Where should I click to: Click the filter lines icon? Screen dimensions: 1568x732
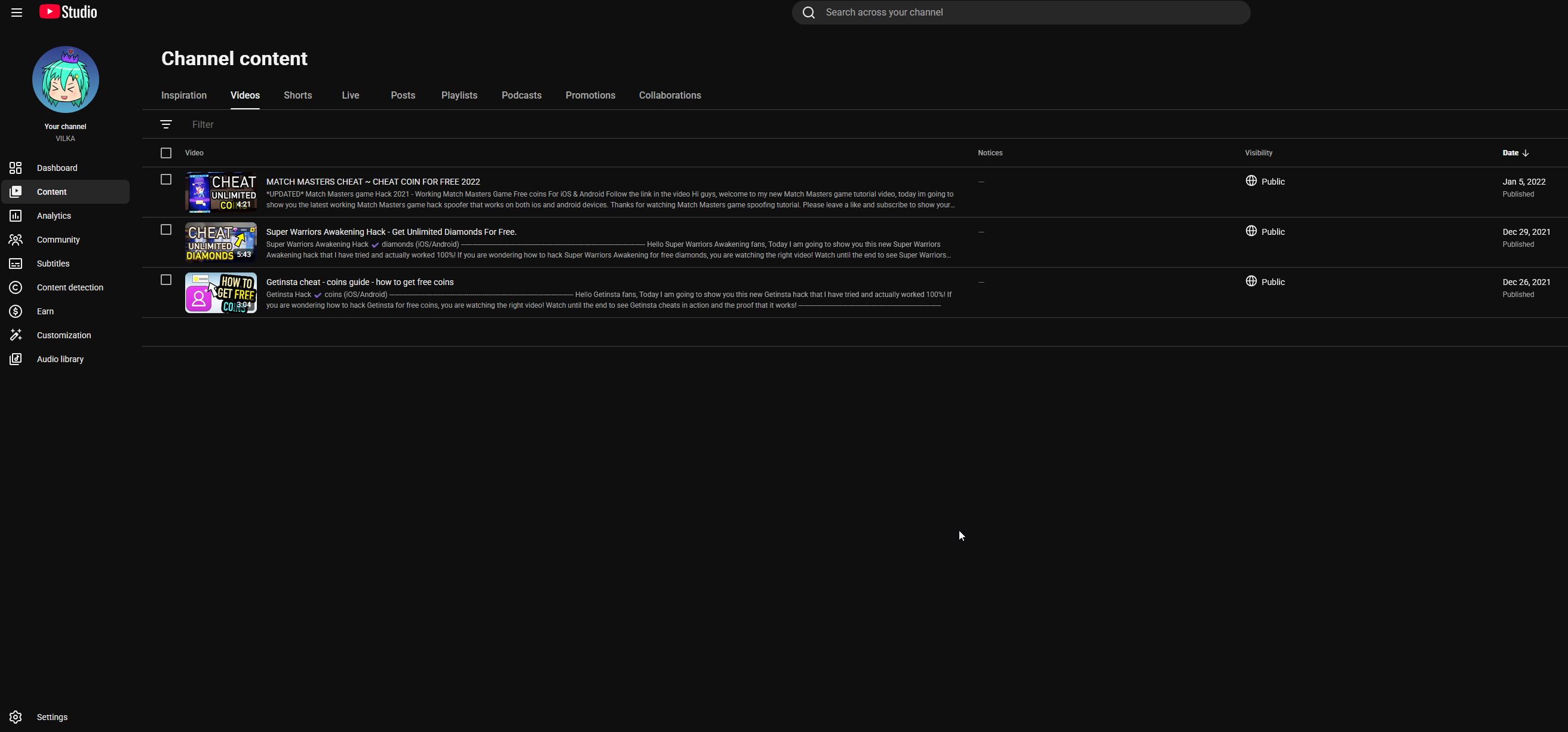coord(166,124)
